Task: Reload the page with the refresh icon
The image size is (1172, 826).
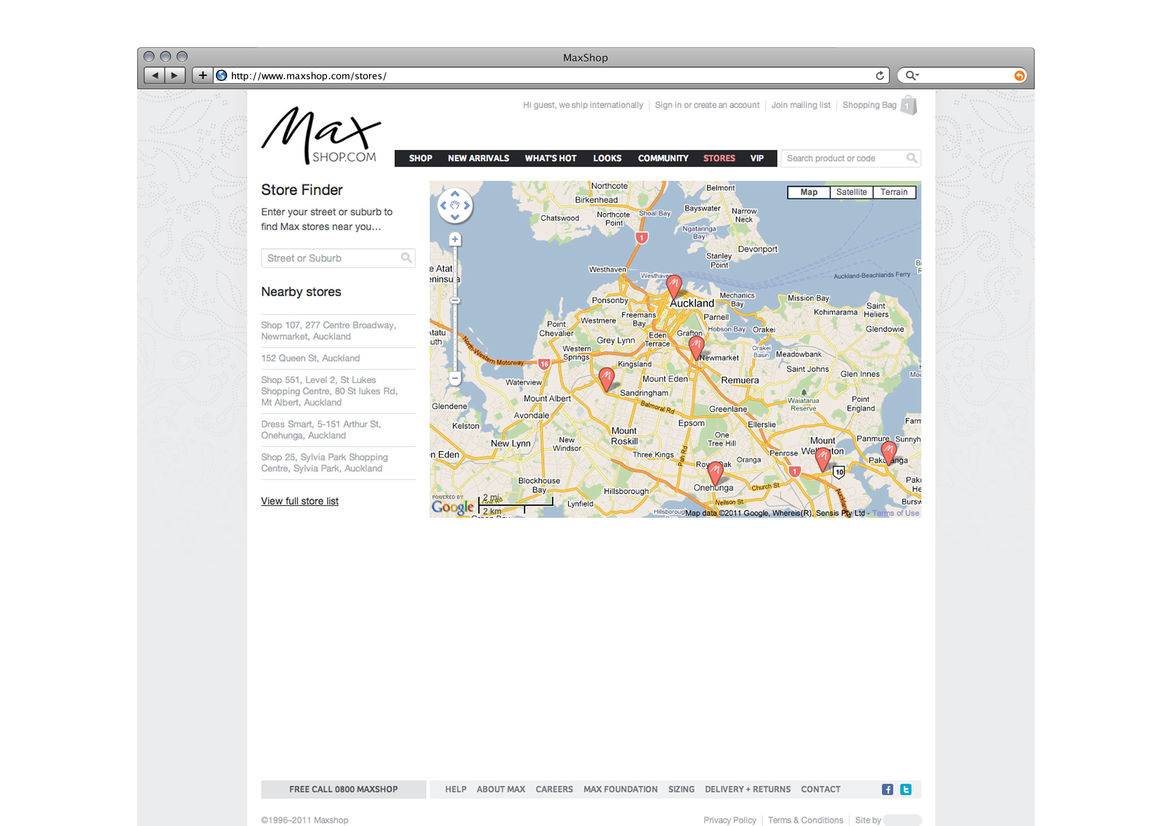Action: pos(880,75)
